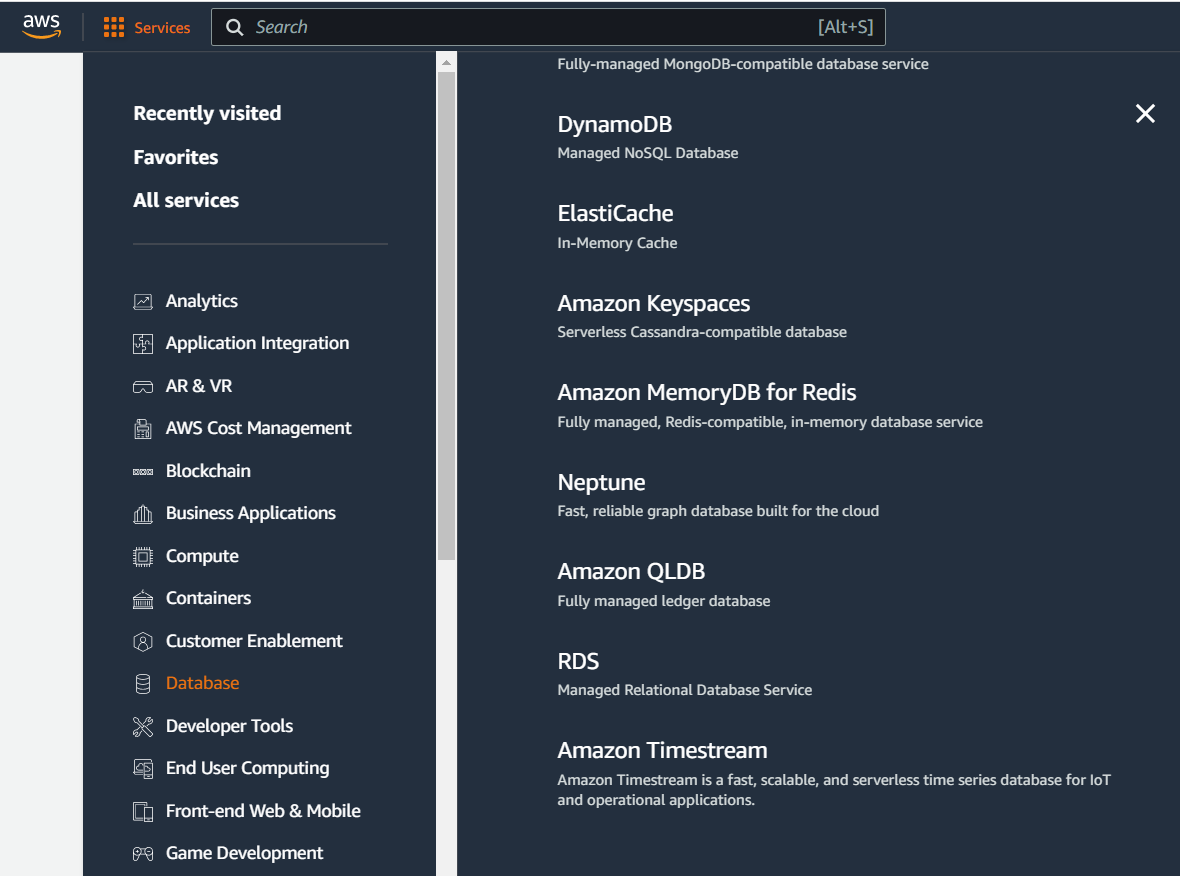Click the Database cylinder icon
The image size is (1180, 876).
143,684
